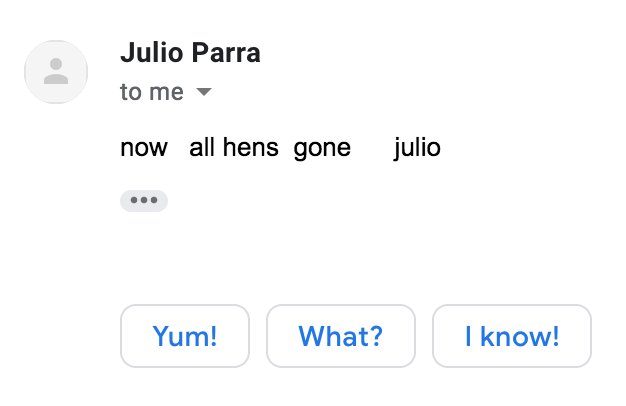Image resolution: width=626 pixels, height=406 pixels.
Task: Send the 'I know!' quick reply
Action: click(511, 336)
